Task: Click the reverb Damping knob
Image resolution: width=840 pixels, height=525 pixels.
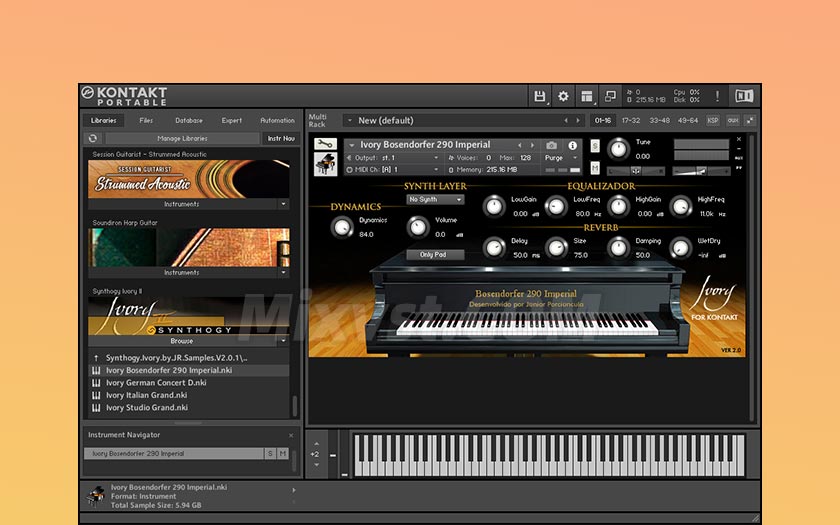Action: (x=618, y=248)
